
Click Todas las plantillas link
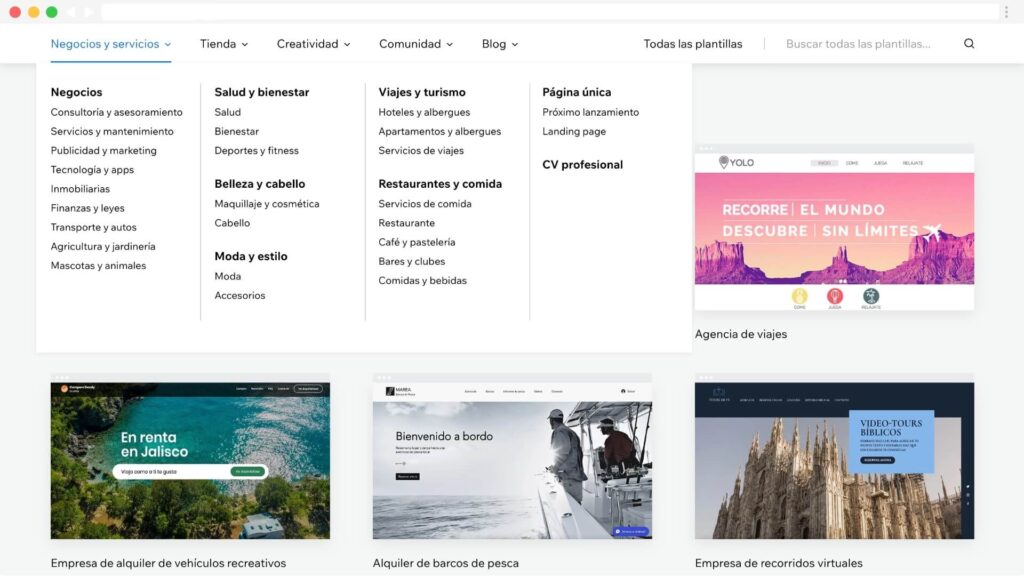pos(692,44)
